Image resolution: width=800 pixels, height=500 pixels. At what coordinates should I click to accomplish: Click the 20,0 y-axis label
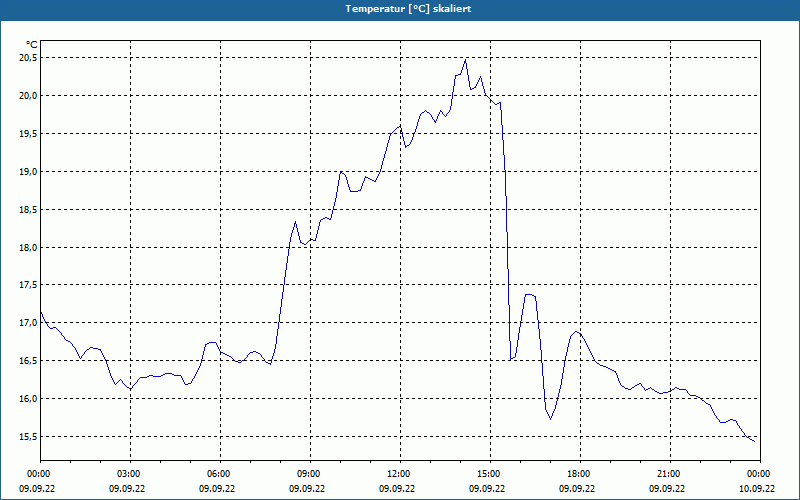(28, 96)
